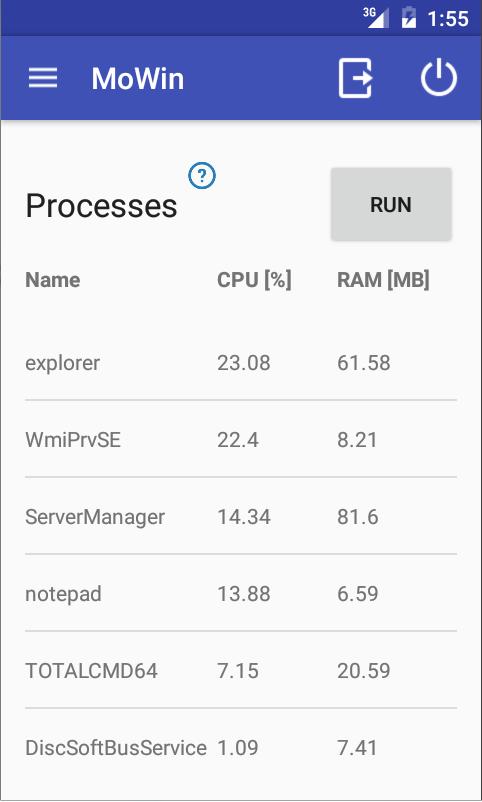Image resolution: width=482 pixels, height=802 pixels.
Task: Tap explorer RAM value 61.58
Action: click(x=364, y=363)
